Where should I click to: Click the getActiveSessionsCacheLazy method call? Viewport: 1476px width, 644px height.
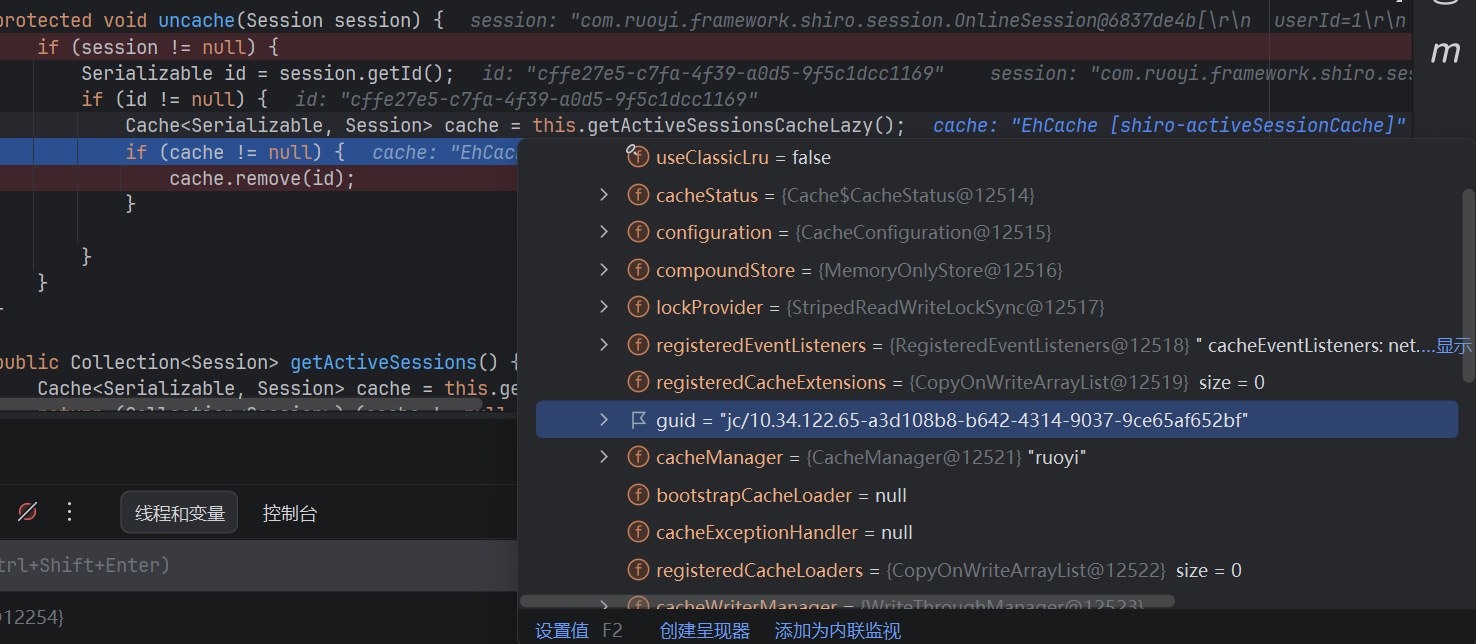(x=738, y=125)
